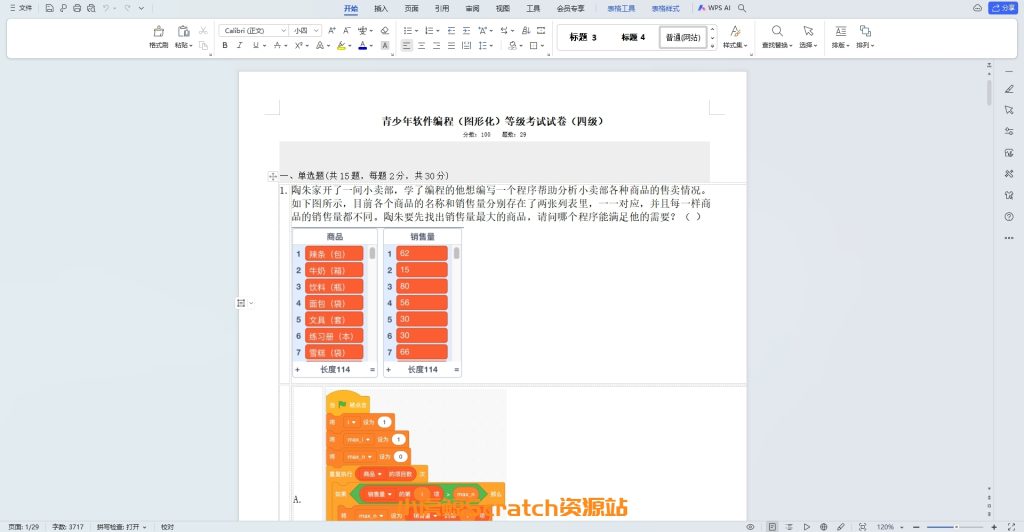Viewport: 1024px width, 532px height.
Task: Click the table move handle above question 1
Action: pyautogui.click(x=272, y=176)
